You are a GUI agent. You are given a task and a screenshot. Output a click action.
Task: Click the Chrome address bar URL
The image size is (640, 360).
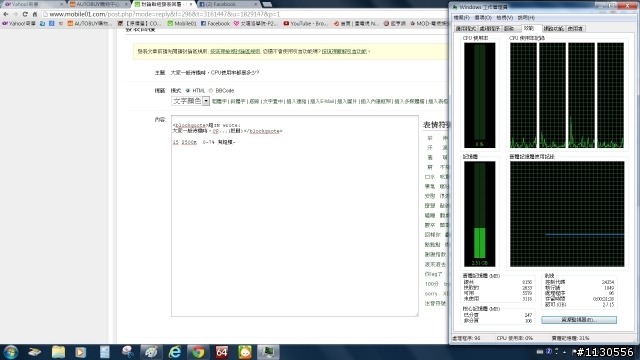(x=165, y=14)
